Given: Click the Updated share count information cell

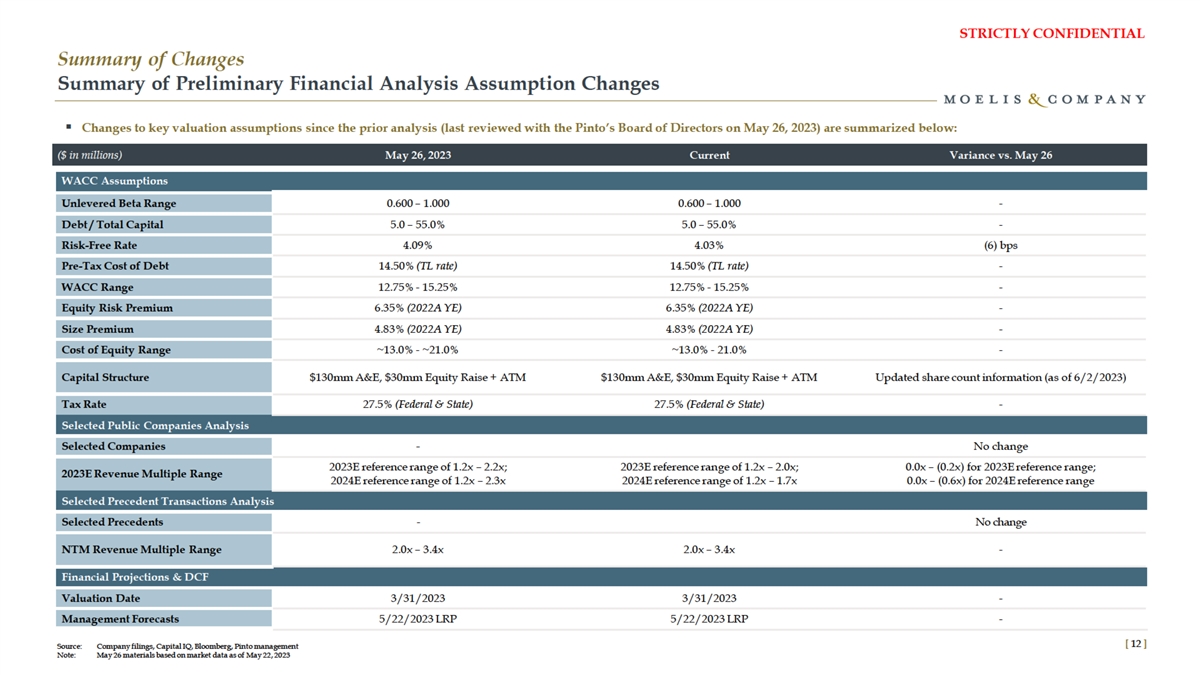Looking at the screenshot, I should 1000,377.
